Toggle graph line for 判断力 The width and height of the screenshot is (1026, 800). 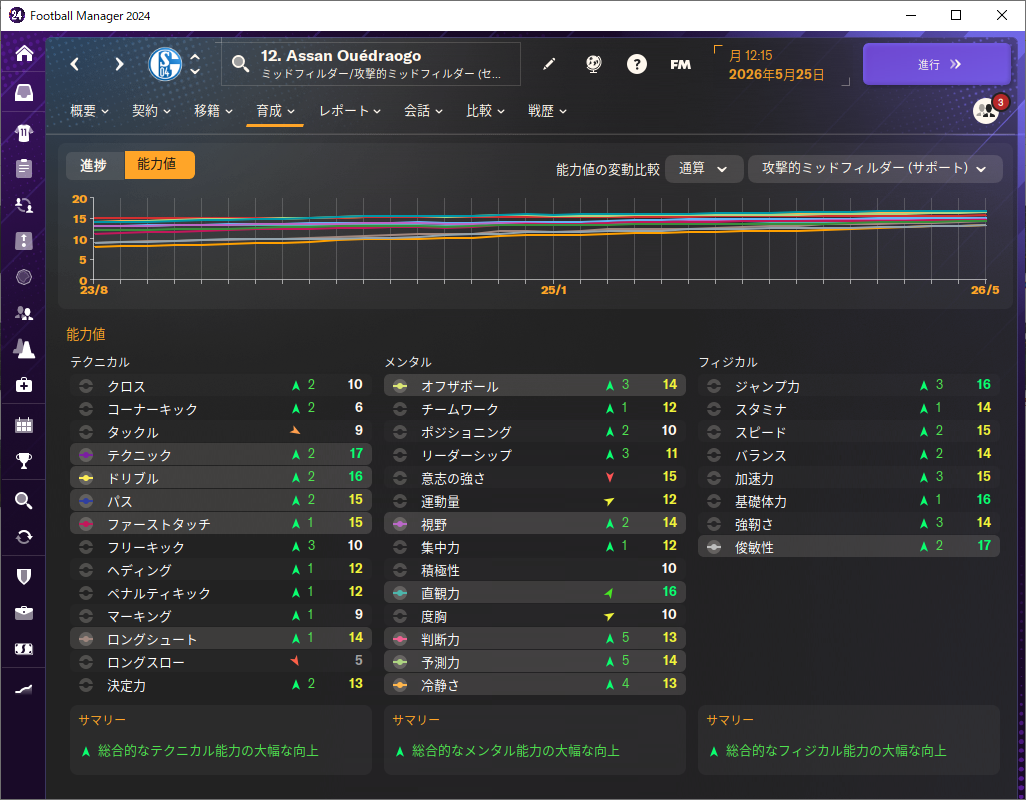pos(400,639)
